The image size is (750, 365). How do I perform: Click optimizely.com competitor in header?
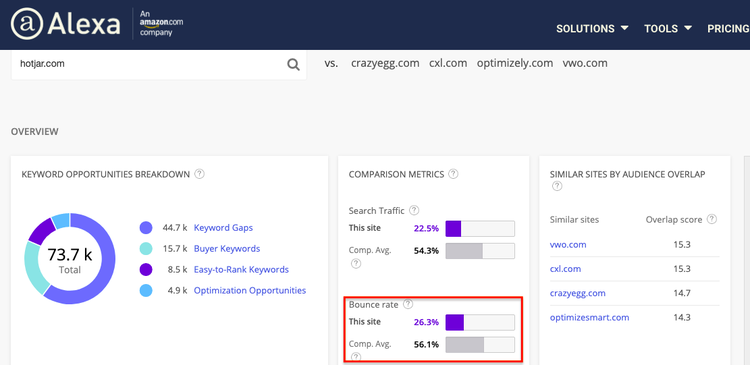[515, 63]
